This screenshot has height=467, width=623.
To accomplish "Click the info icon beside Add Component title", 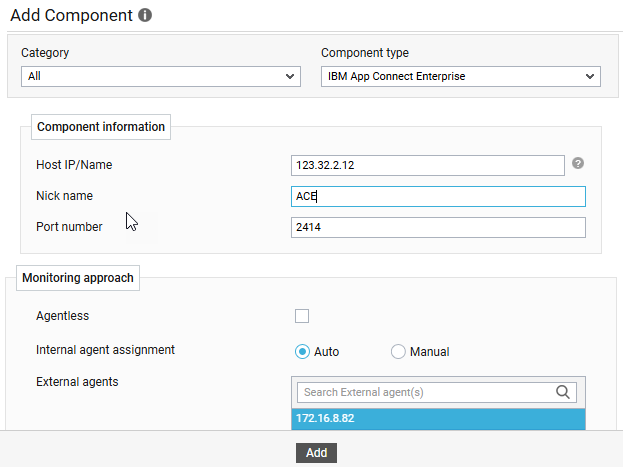I will pyautogui.click(x=145, y=16).
